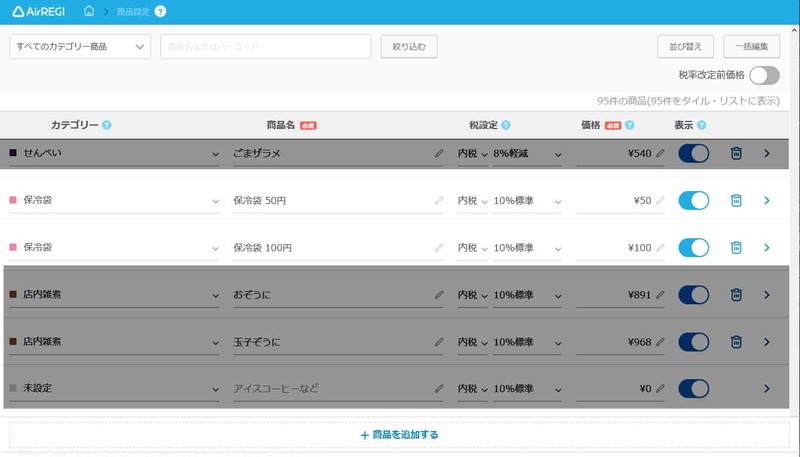Click the AirREGI logo

38,11
